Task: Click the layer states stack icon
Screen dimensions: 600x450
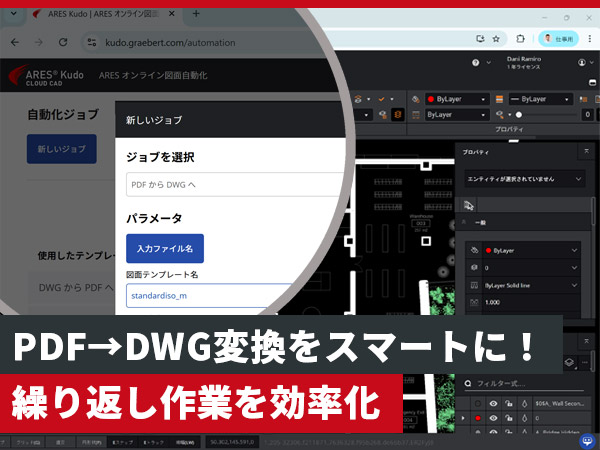Action: (569, 362)
